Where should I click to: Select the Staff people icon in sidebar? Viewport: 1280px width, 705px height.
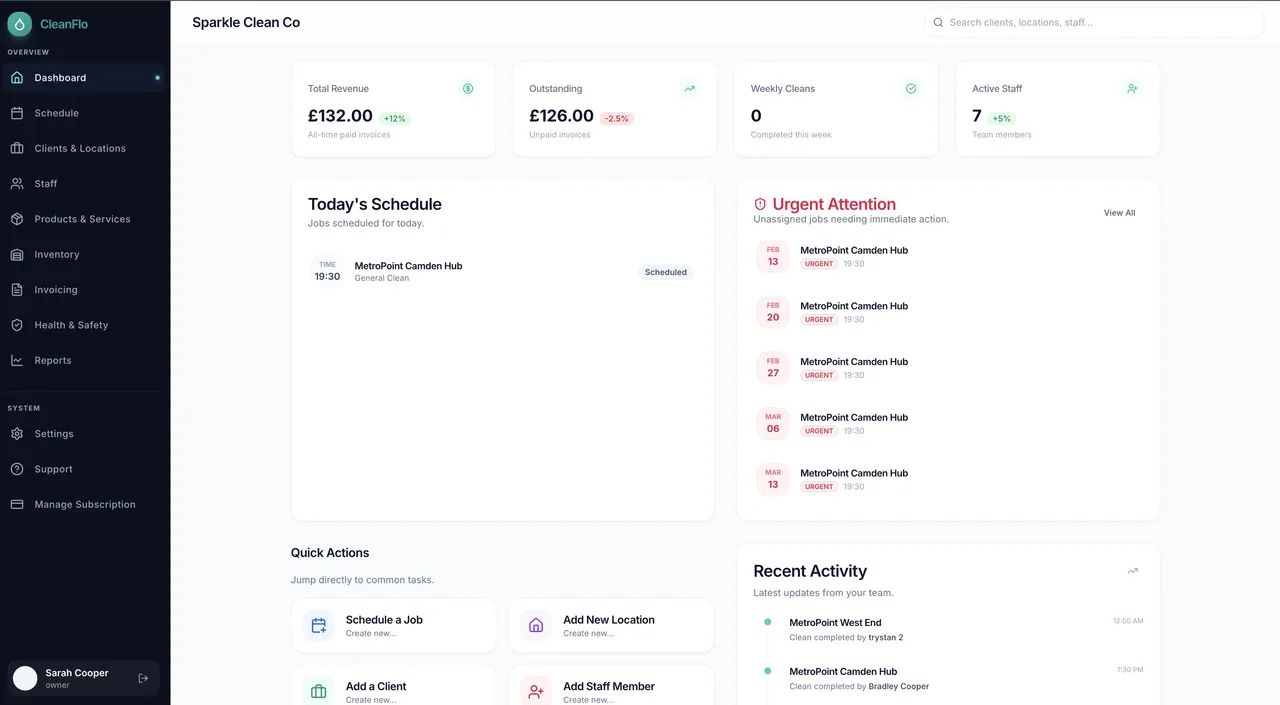(18, 183)
